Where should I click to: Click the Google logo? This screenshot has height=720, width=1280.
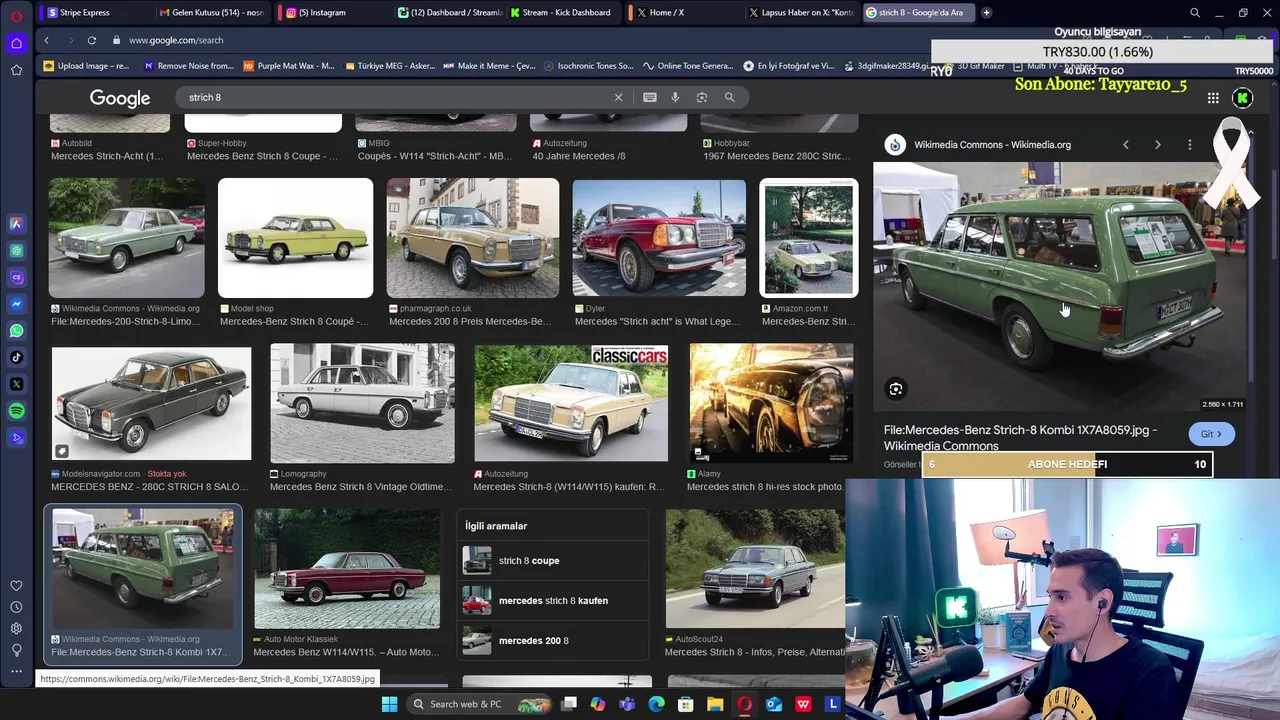[120, 98]
